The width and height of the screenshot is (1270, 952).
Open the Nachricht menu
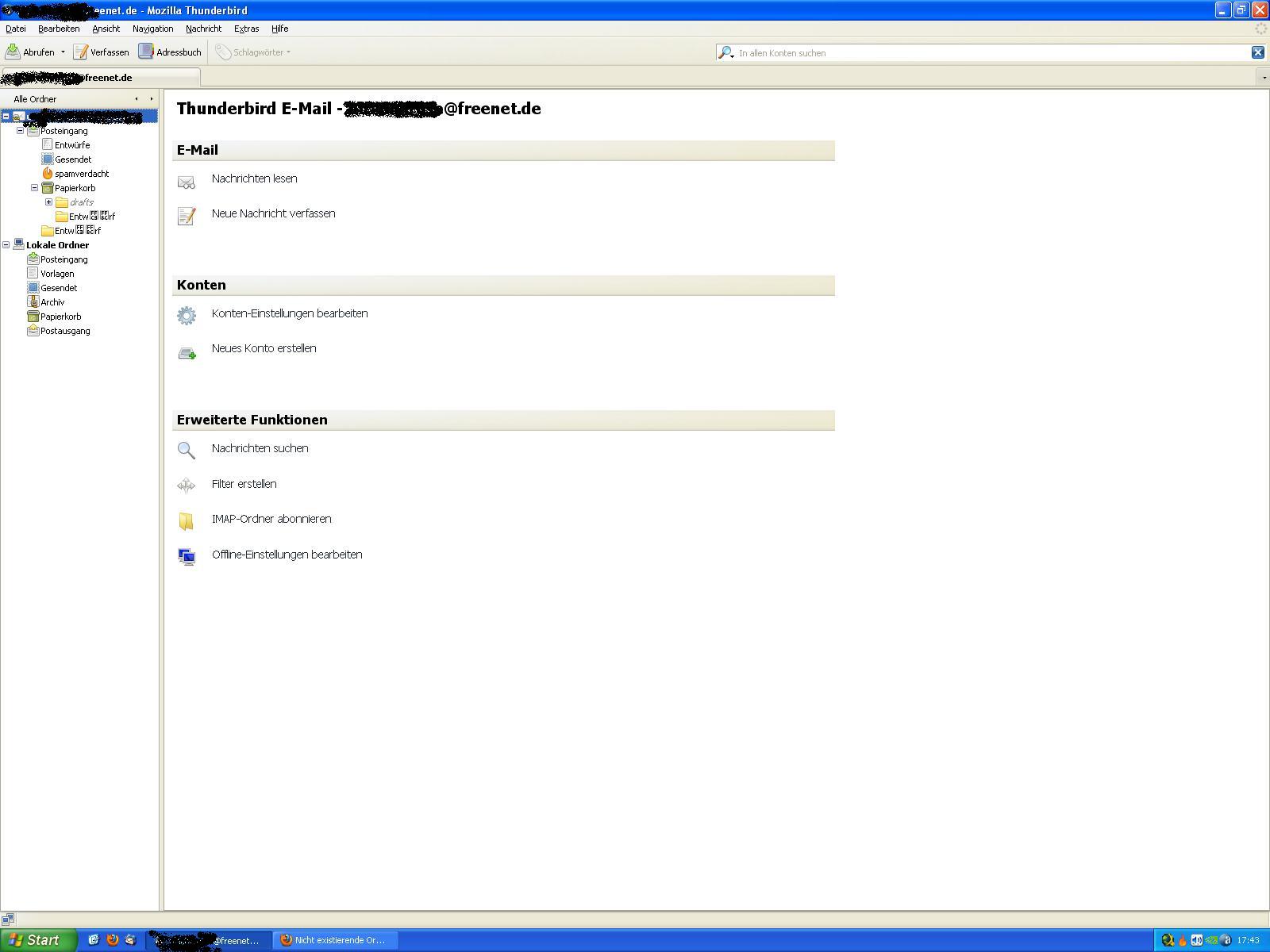pyautogui.click(x=203, y=29)
